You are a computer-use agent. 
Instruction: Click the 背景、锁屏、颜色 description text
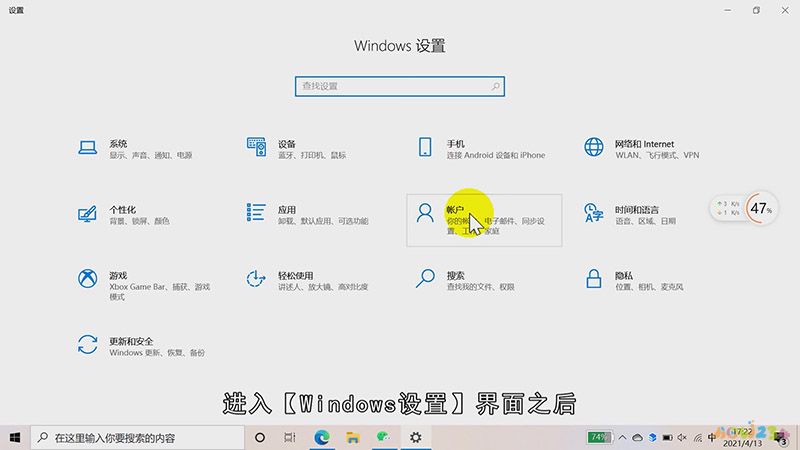tap(139, 221)
